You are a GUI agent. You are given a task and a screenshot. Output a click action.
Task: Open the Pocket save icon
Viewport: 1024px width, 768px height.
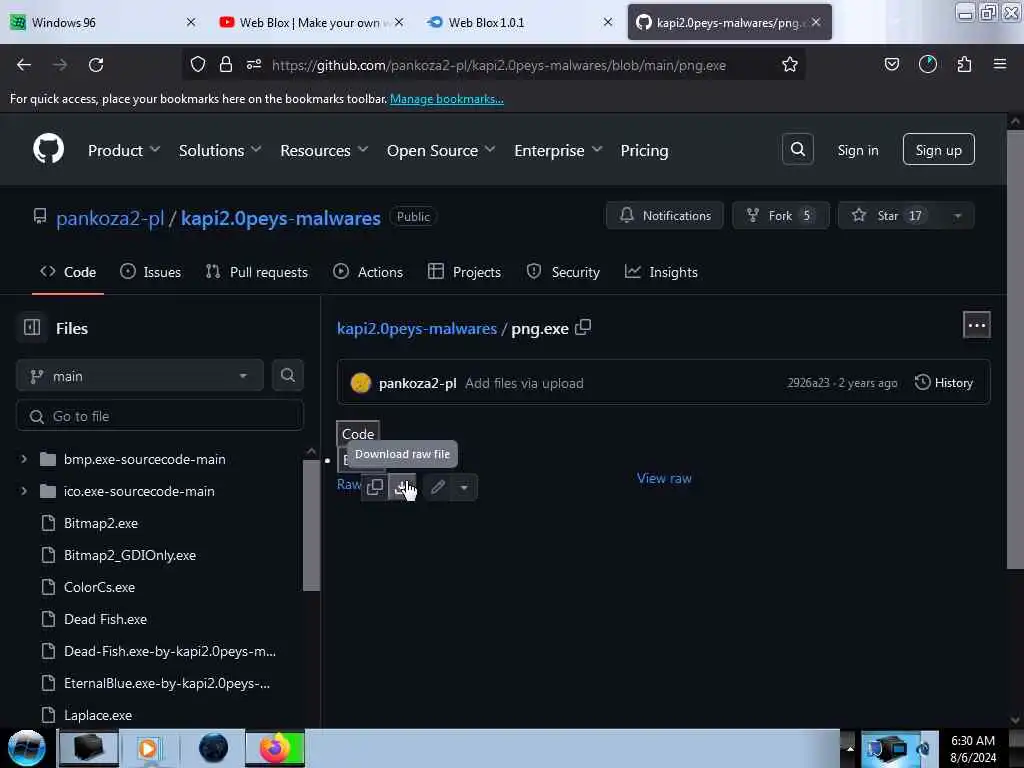891,64
